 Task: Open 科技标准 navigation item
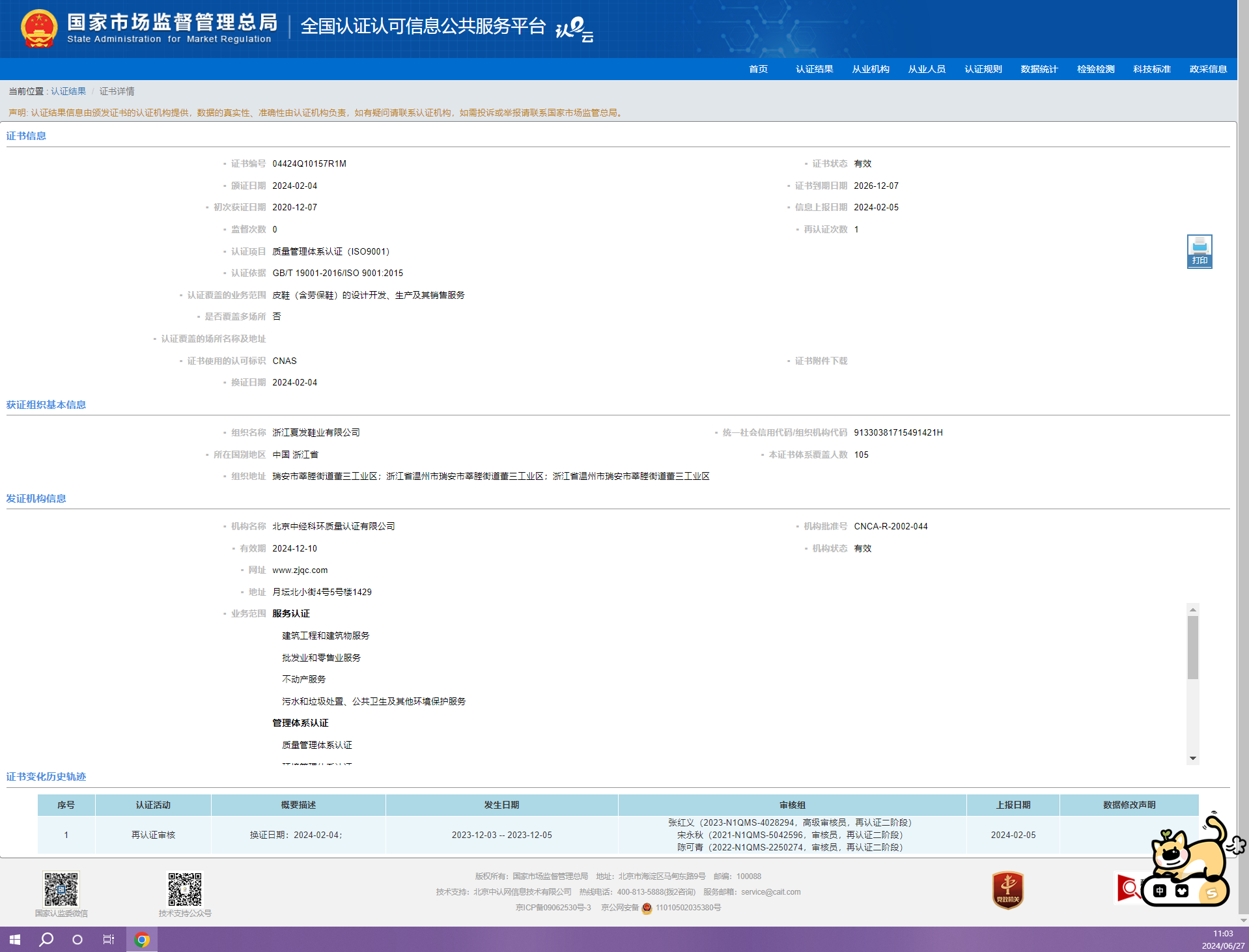pos(1152,69)
